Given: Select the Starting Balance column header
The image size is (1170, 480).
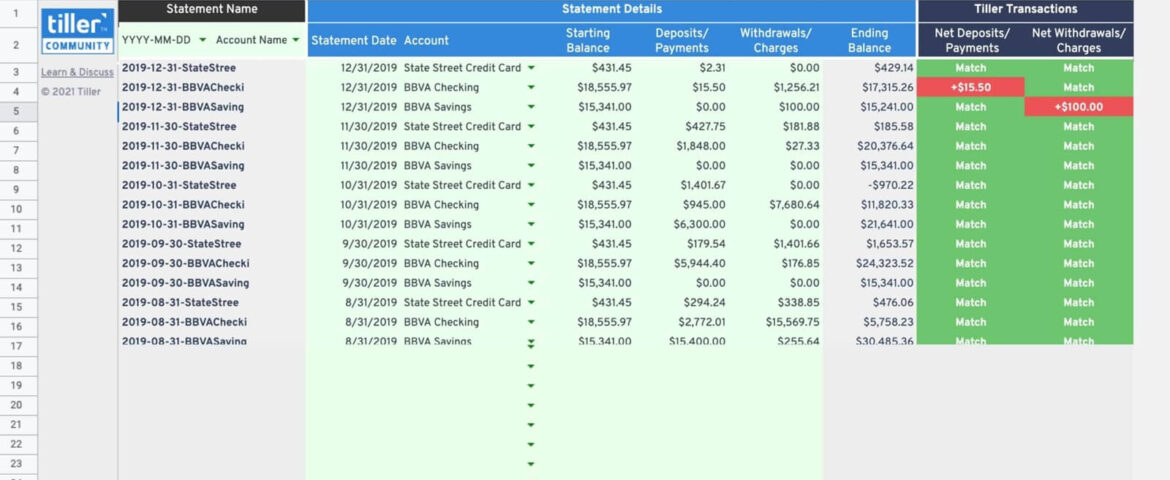Looking at the screenshot, I should (588, 40).
